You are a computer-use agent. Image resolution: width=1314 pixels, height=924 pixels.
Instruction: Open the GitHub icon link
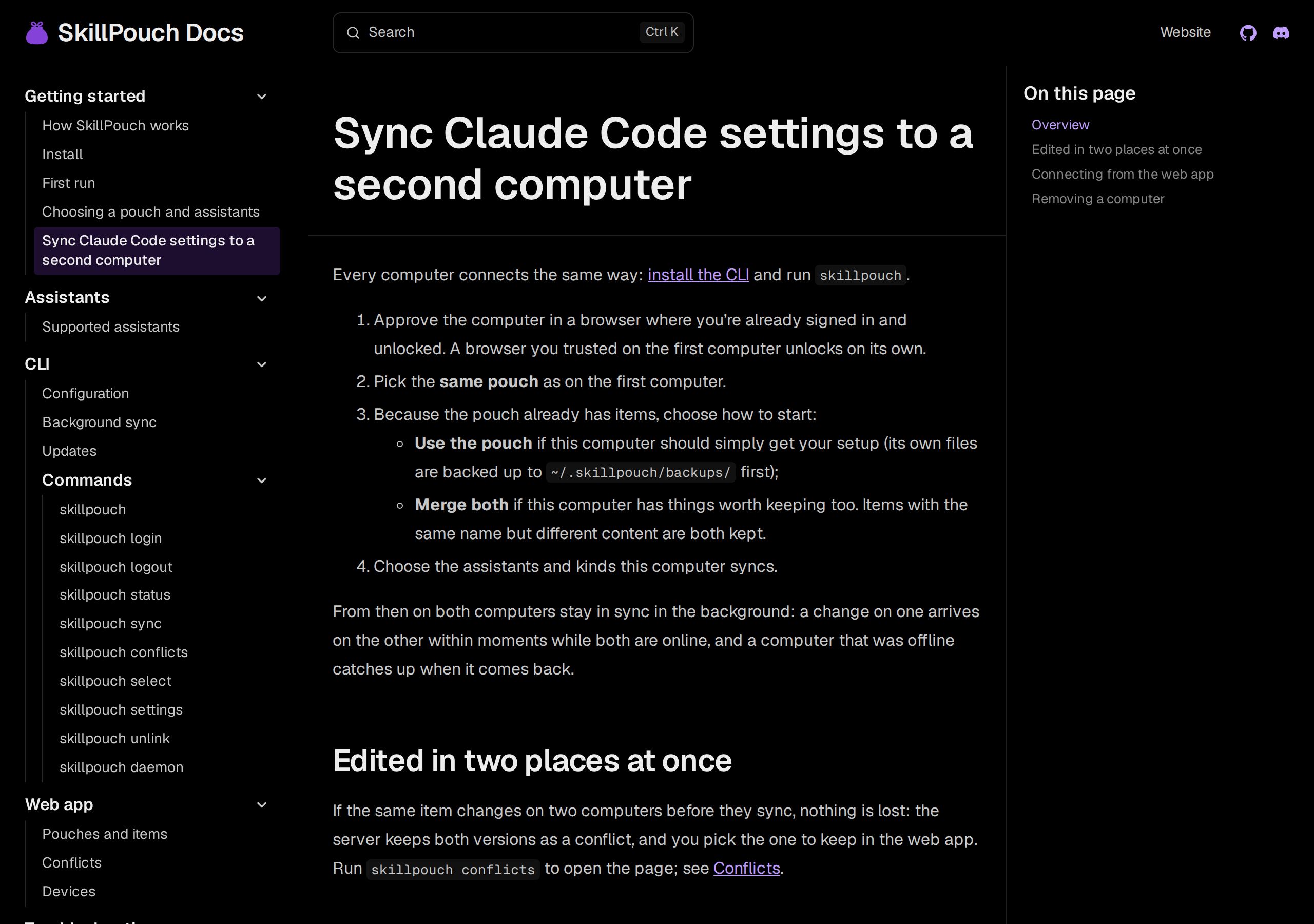pyautogui.click(x=1248, y=33)
